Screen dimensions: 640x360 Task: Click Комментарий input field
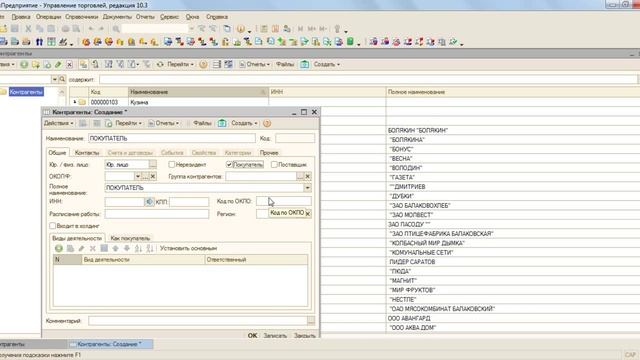[x=198, y=321]
